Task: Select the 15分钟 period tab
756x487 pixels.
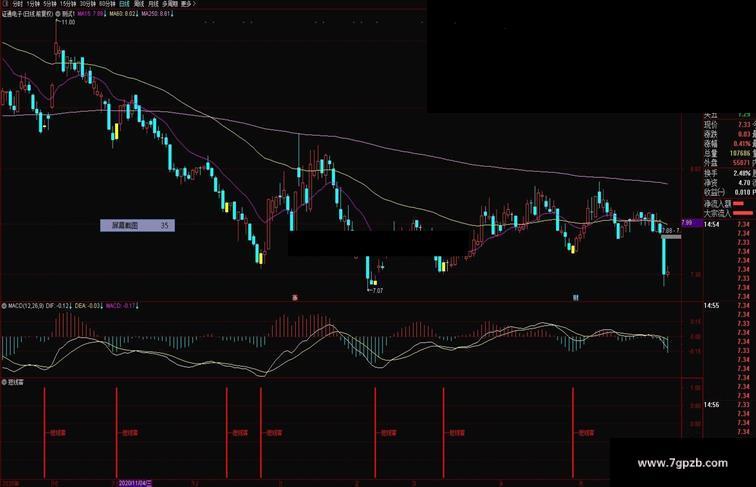Action: click(68, 4)
